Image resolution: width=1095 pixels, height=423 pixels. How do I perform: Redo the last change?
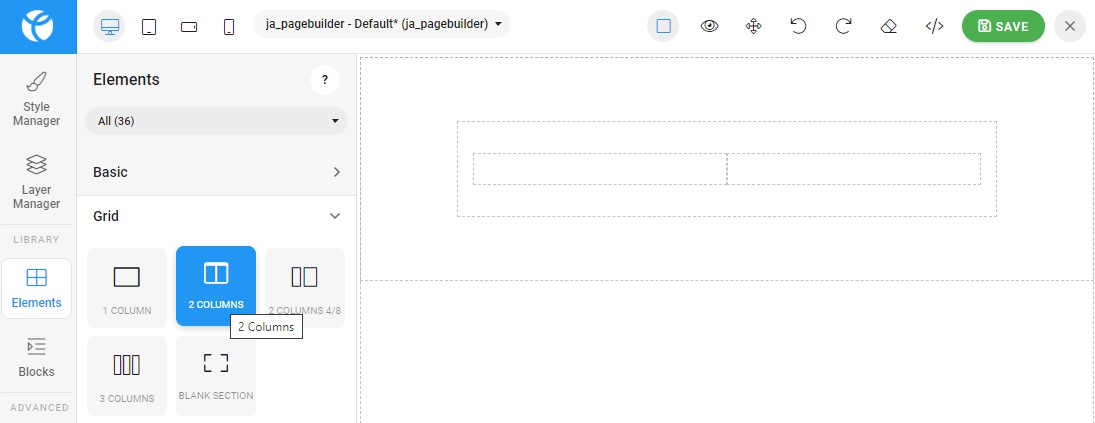843,27
